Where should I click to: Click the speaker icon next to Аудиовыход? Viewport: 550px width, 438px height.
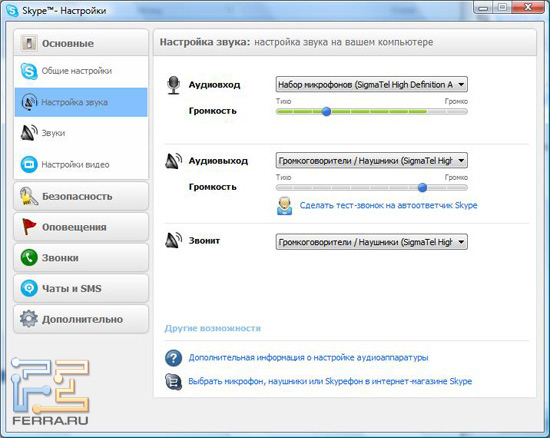(174, 161)
